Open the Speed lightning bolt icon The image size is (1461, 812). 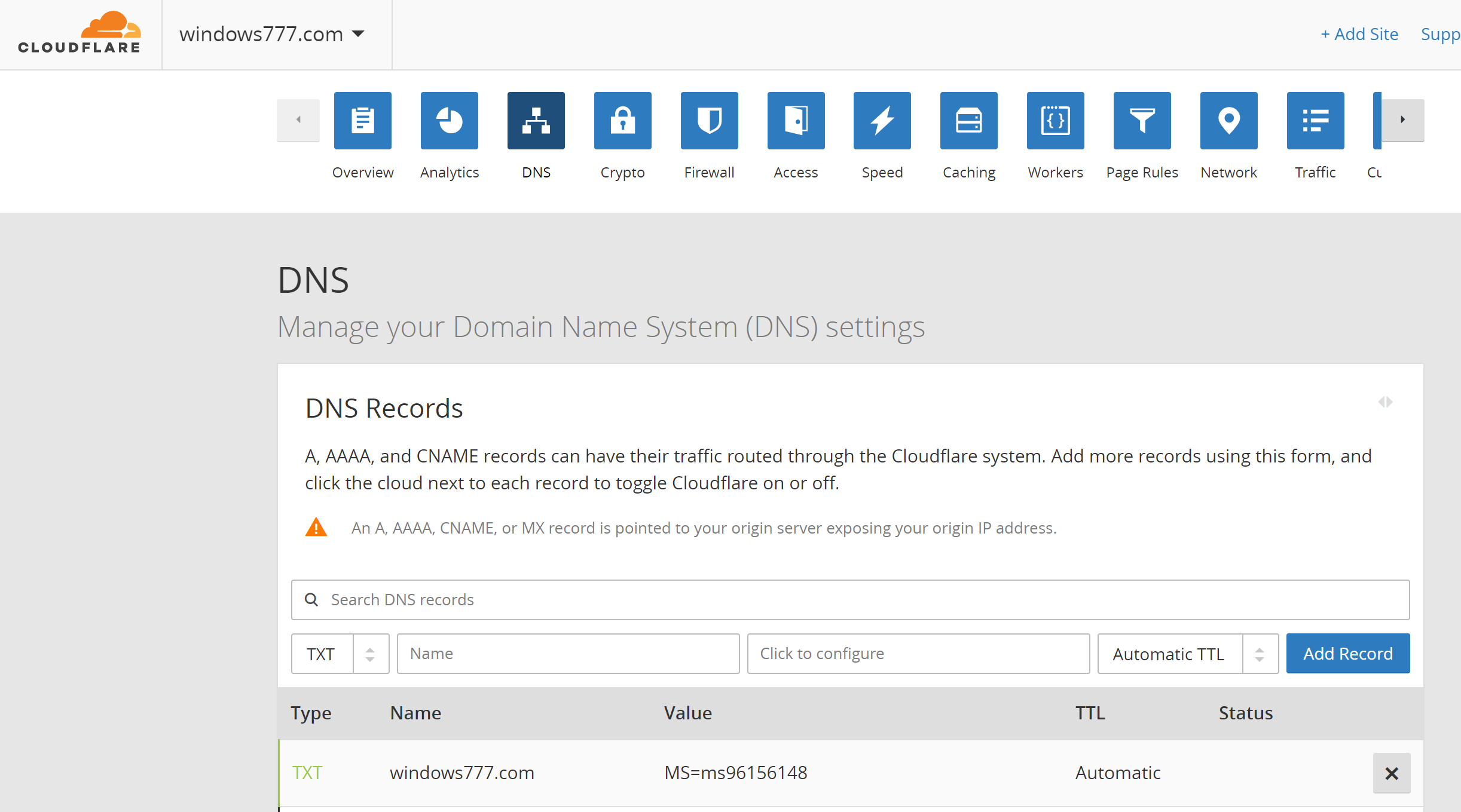[882, 121]
